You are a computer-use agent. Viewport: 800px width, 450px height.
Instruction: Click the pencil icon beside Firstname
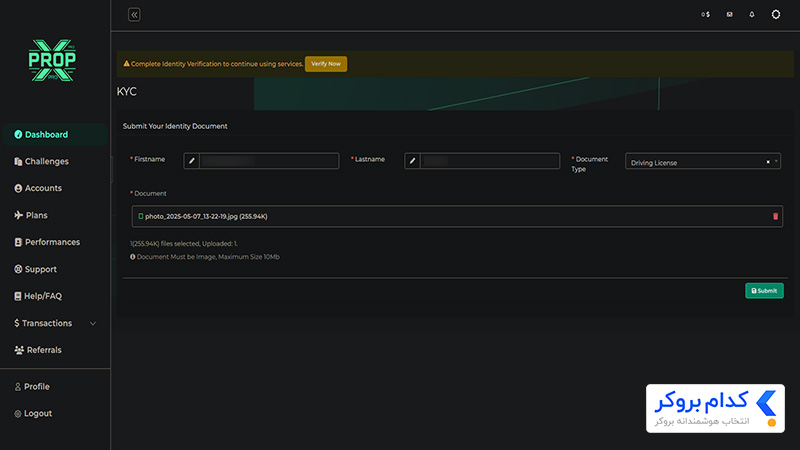[191, 161]
